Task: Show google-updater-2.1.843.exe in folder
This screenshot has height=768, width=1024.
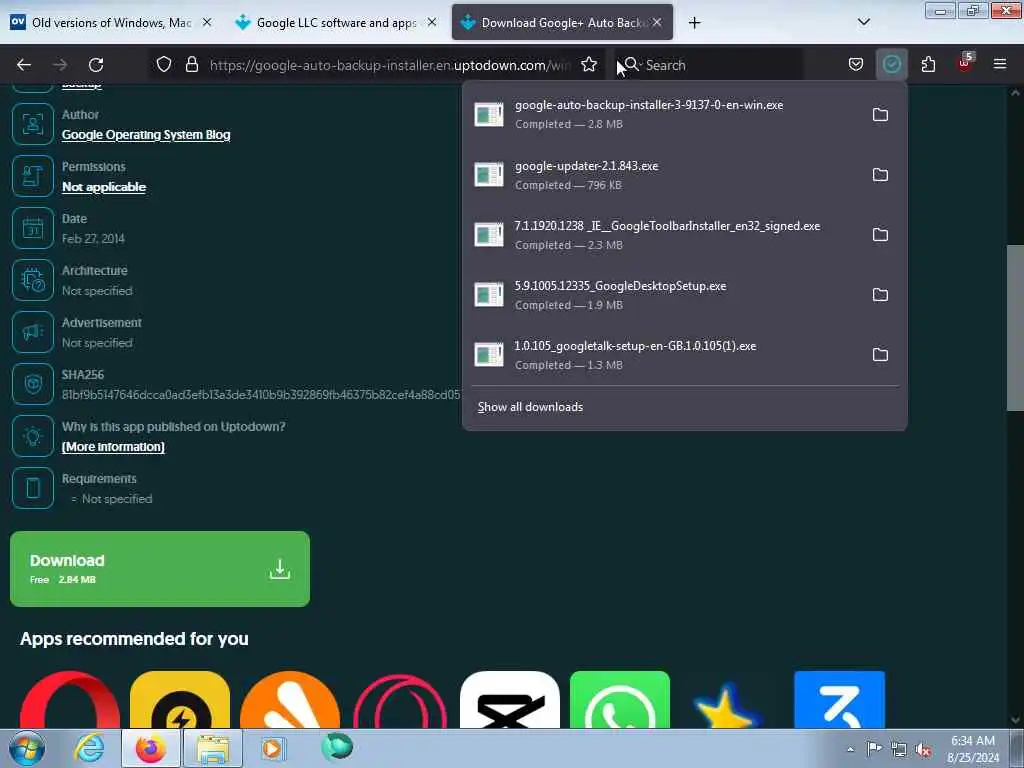Action: coord(880,175)
